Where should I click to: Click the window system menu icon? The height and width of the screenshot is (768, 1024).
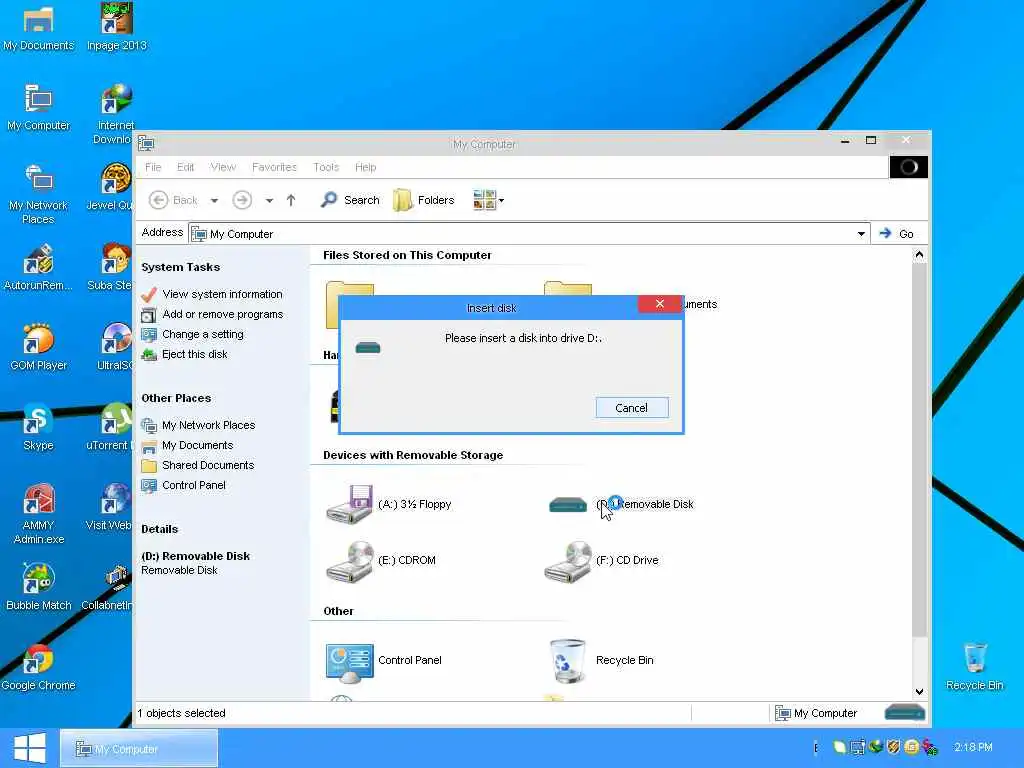[x=146, y=144]
